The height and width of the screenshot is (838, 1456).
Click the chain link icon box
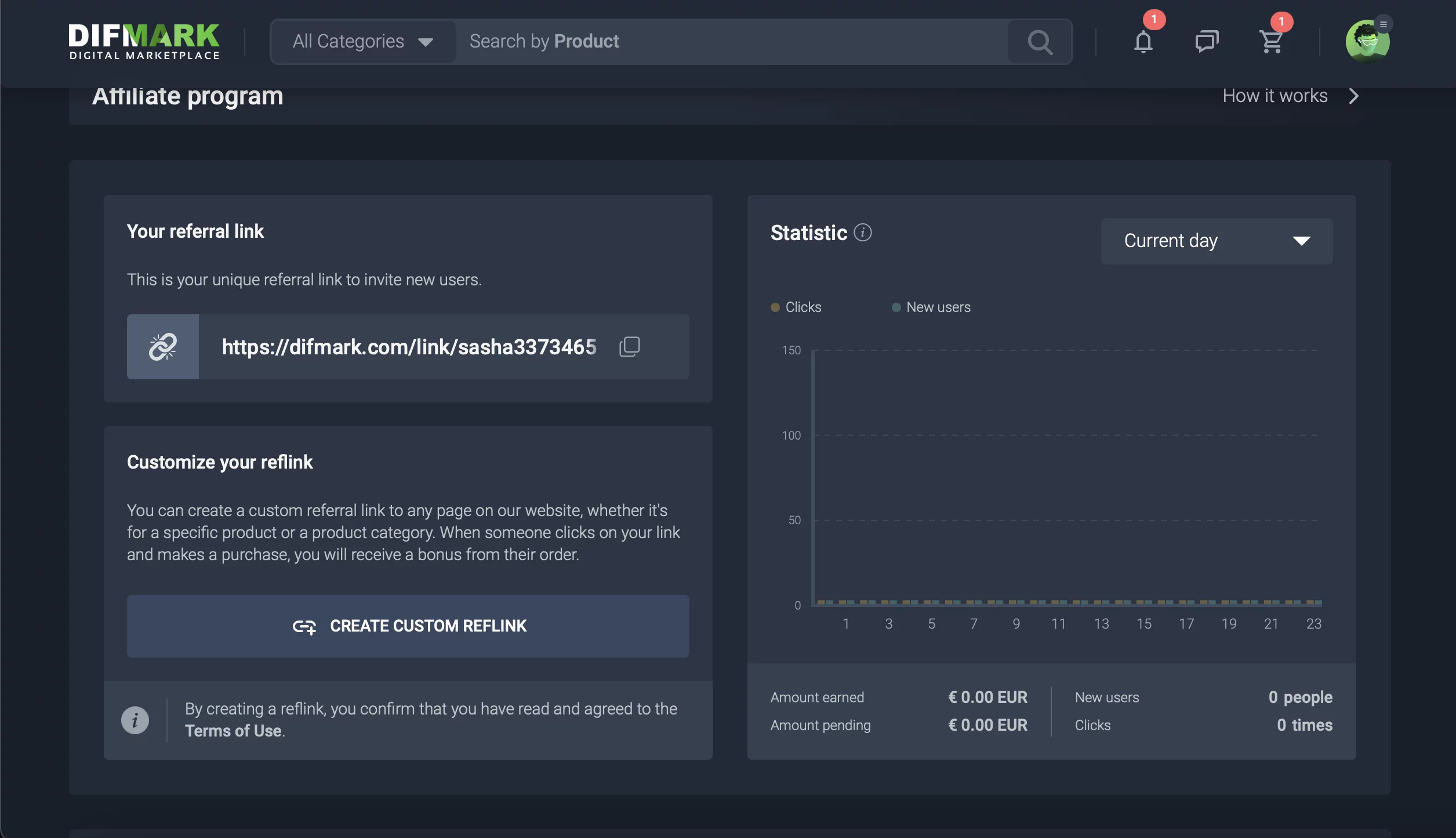(x=163, y=347)
